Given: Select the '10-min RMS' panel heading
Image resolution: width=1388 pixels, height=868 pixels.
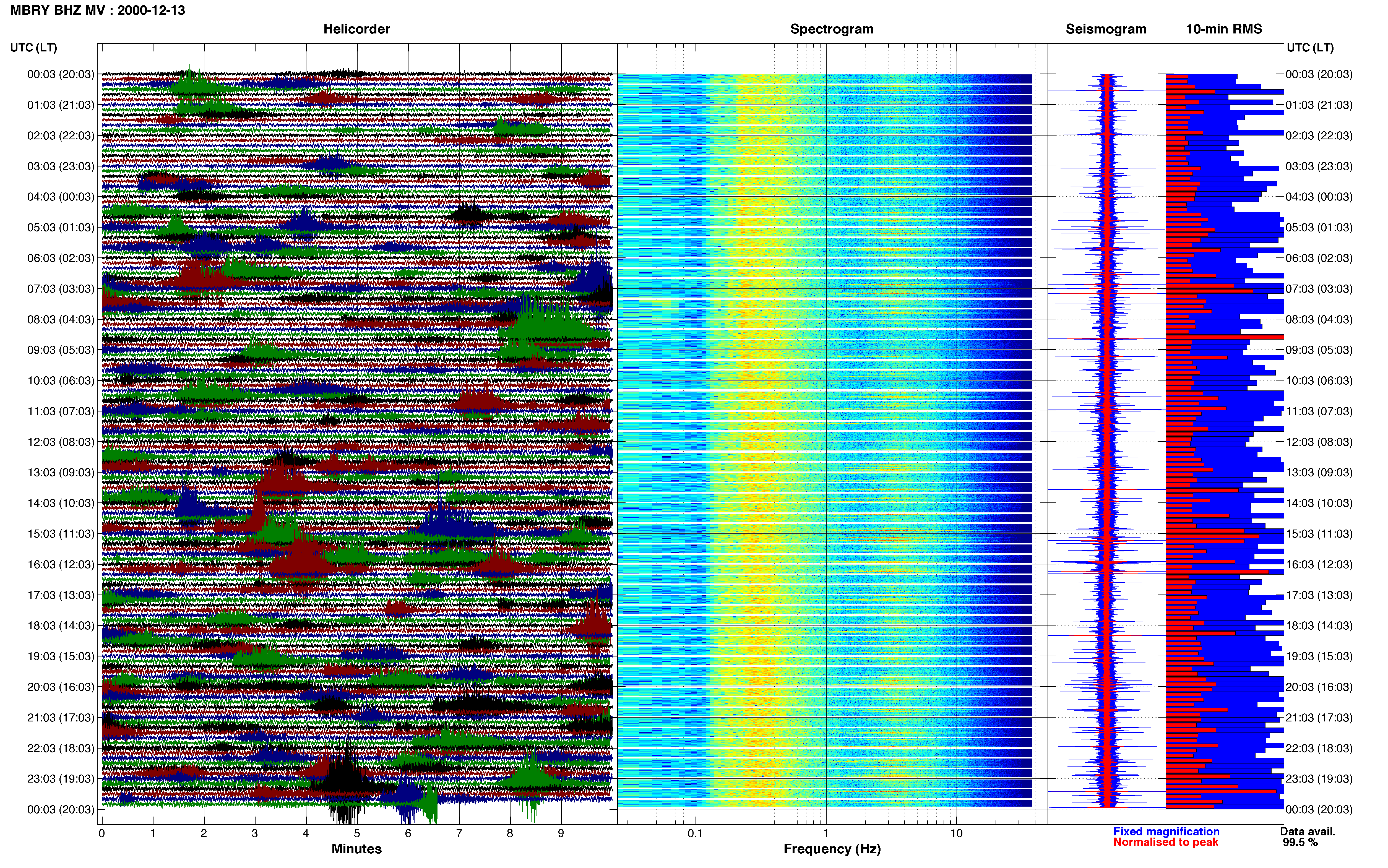Looking at the screenshot, I should [1224, 29].
